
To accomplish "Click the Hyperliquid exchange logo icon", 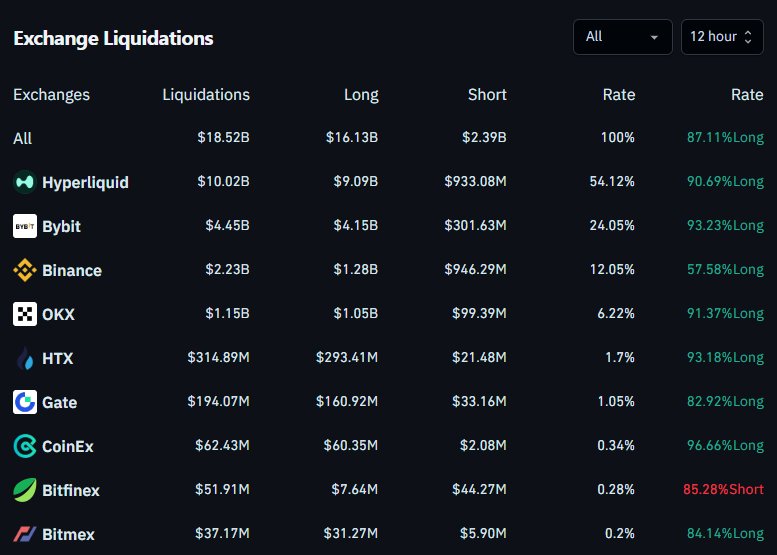I will [x=24, y=182].
